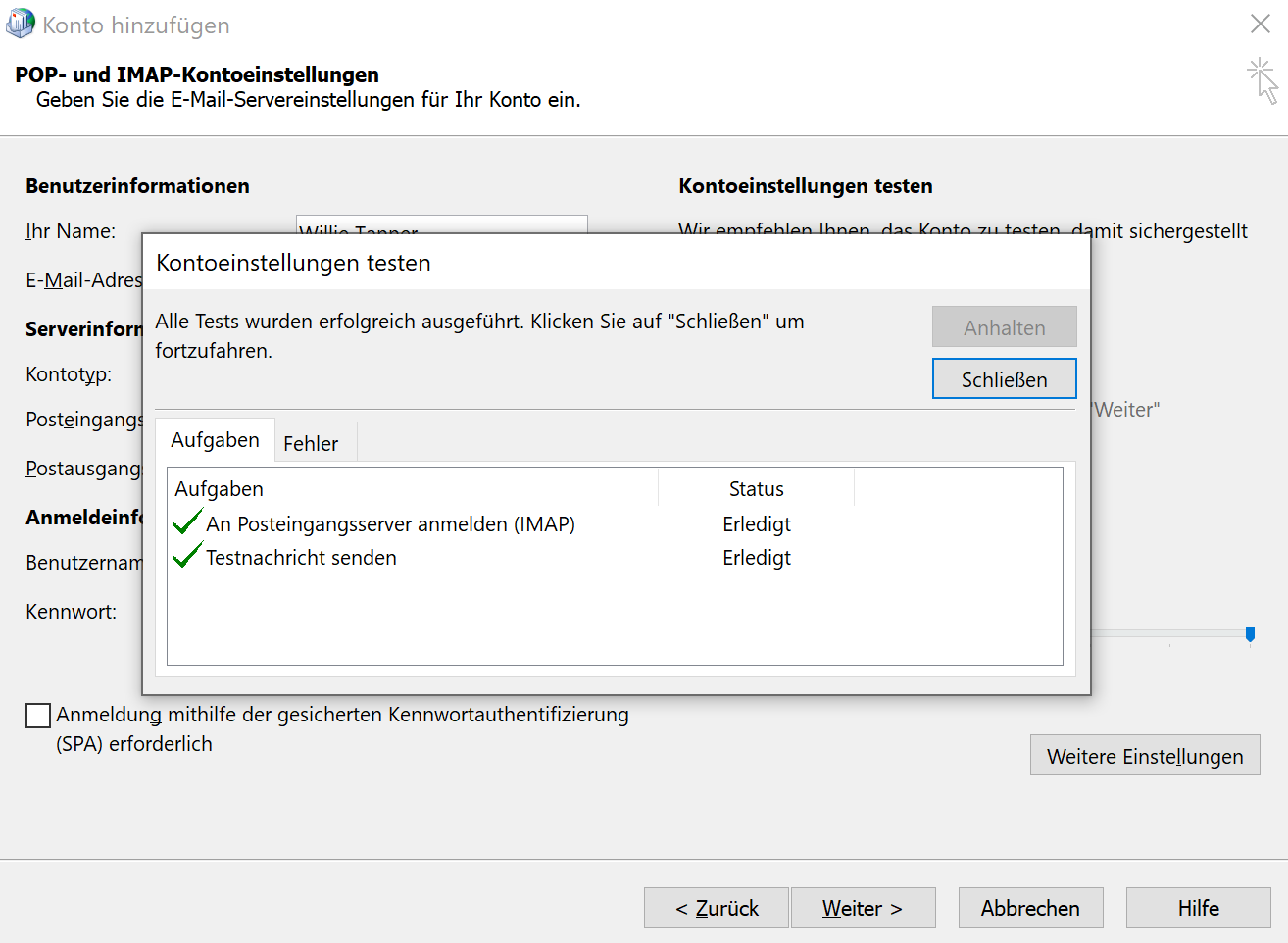
Task: Click the Status column header
Action: coord(756,488)
